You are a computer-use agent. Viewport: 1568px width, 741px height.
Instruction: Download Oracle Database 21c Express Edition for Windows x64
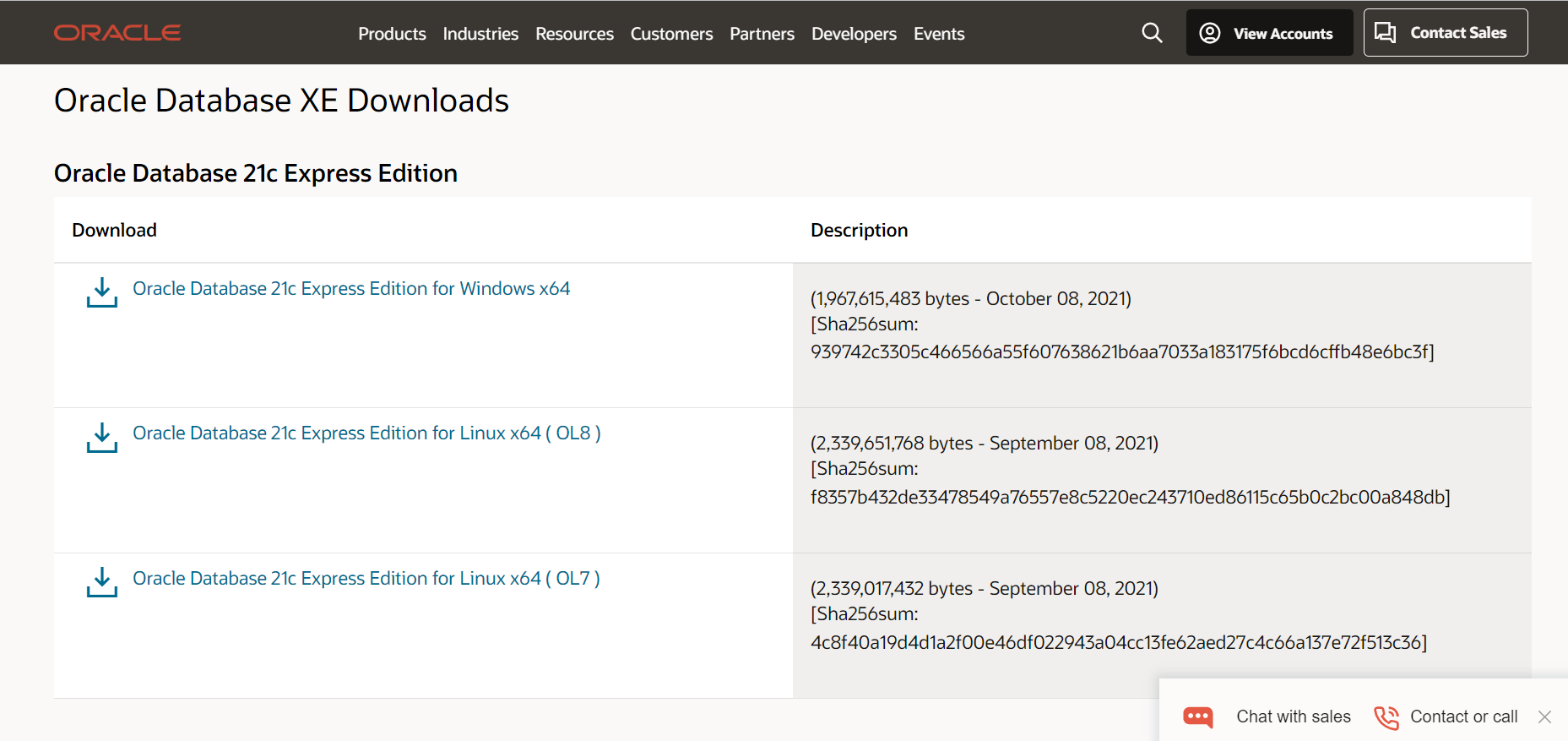(351, 289)
